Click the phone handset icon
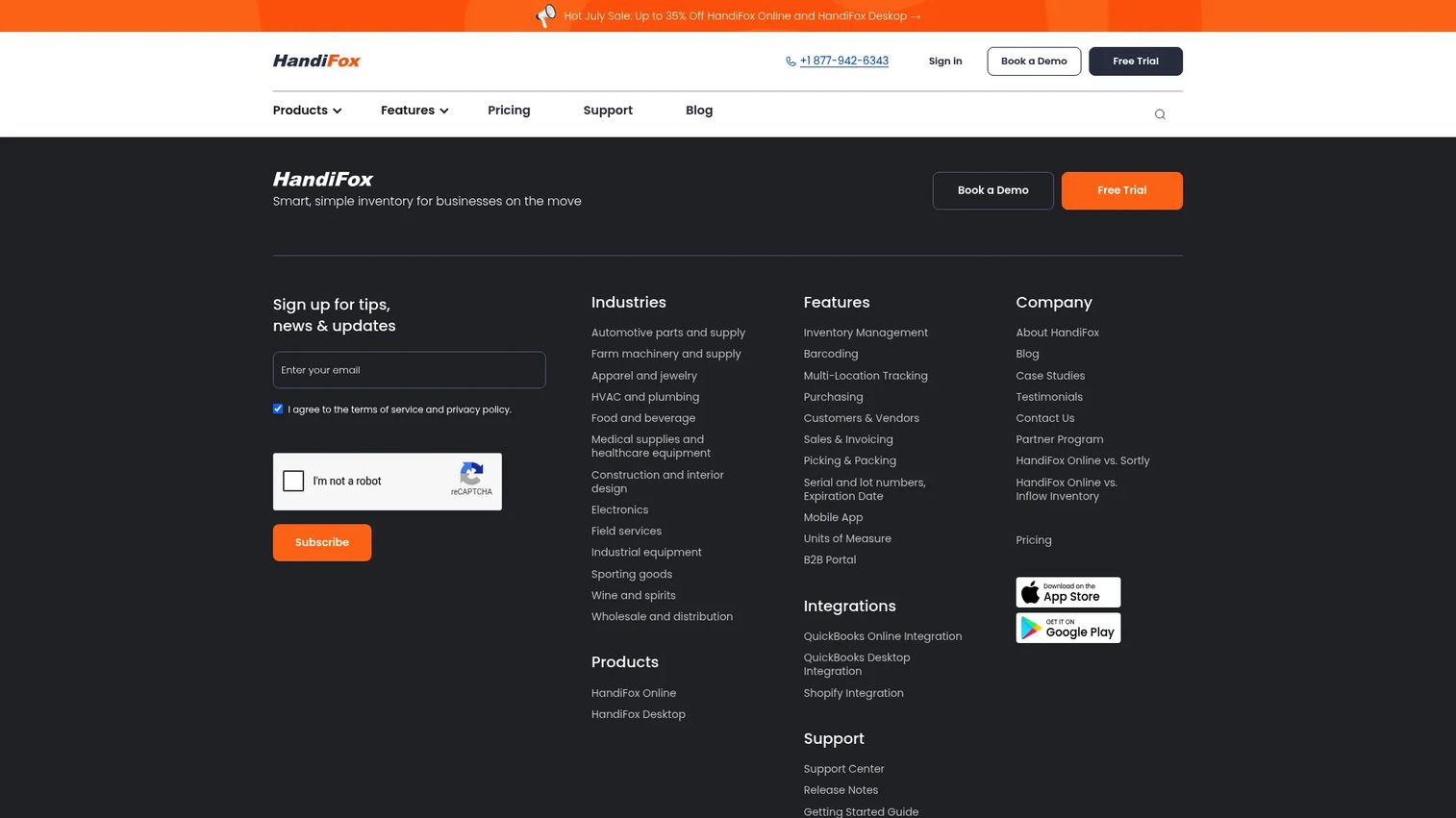Viewport: 1456px width, 818px height. point(791,62)
